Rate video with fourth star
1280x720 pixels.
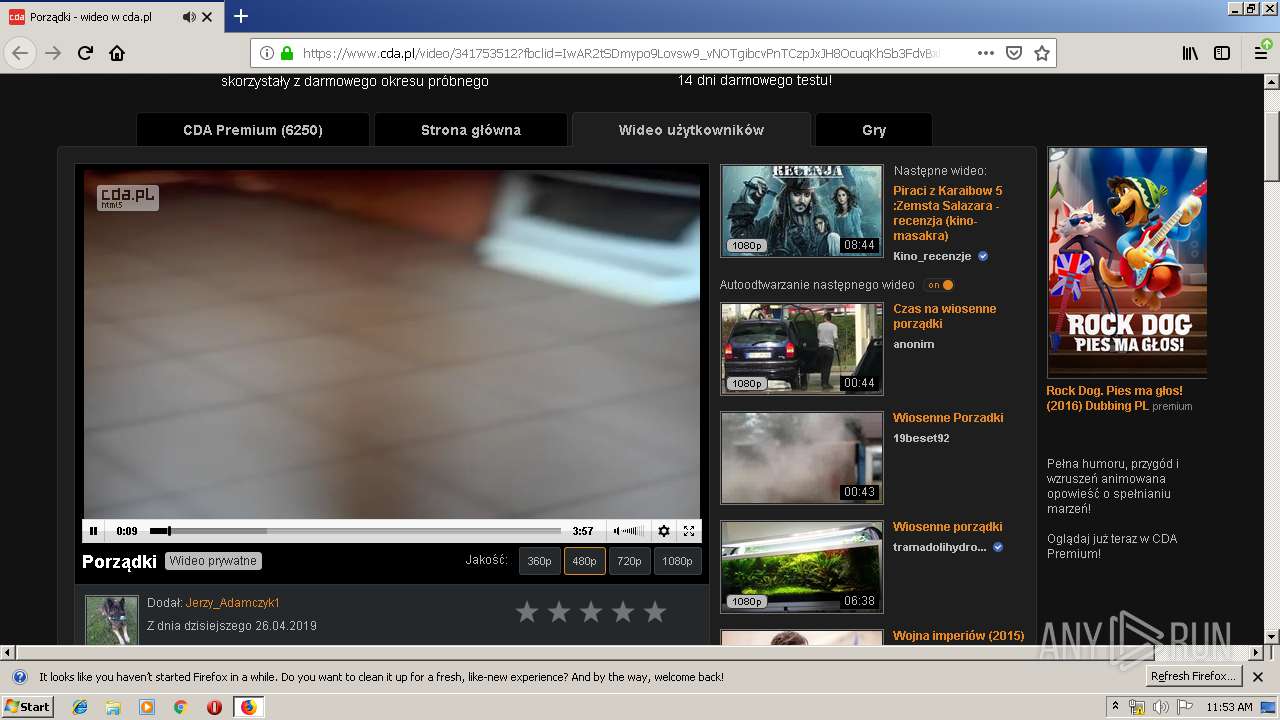pyautogui.click(x=623, y=612)
